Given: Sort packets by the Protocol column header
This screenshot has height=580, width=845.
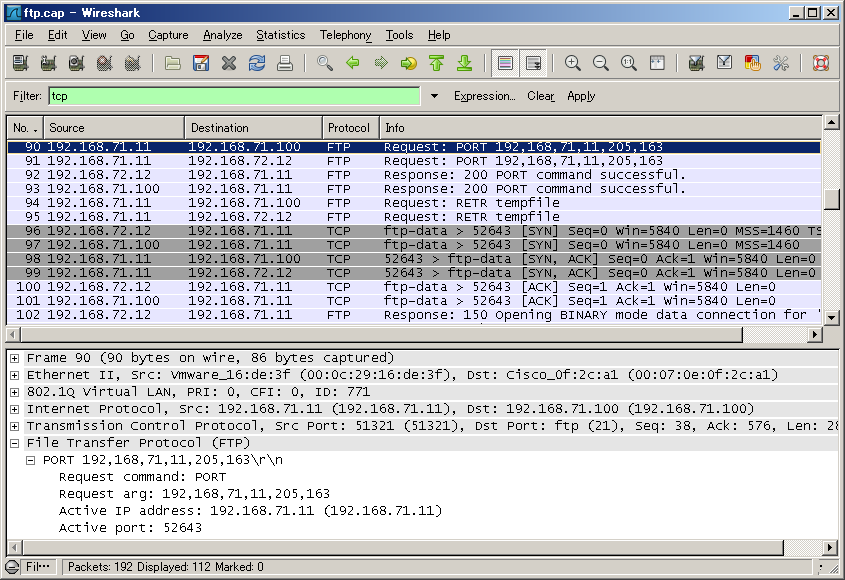Looking at the screenshot, I should pos(350,128).
